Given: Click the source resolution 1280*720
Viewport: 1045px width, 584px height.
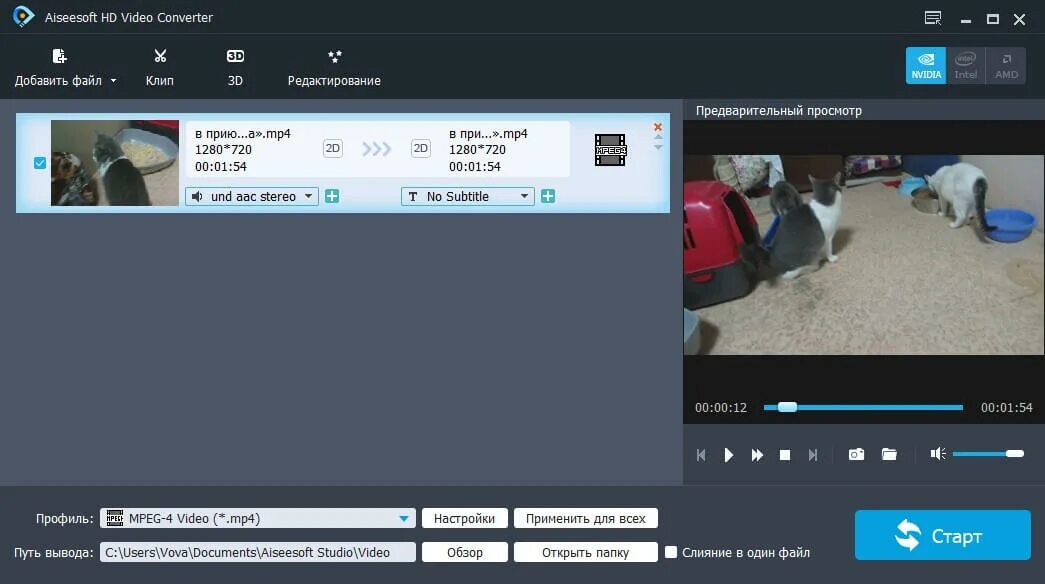Looking at the screenshot, I should [223, 149].
